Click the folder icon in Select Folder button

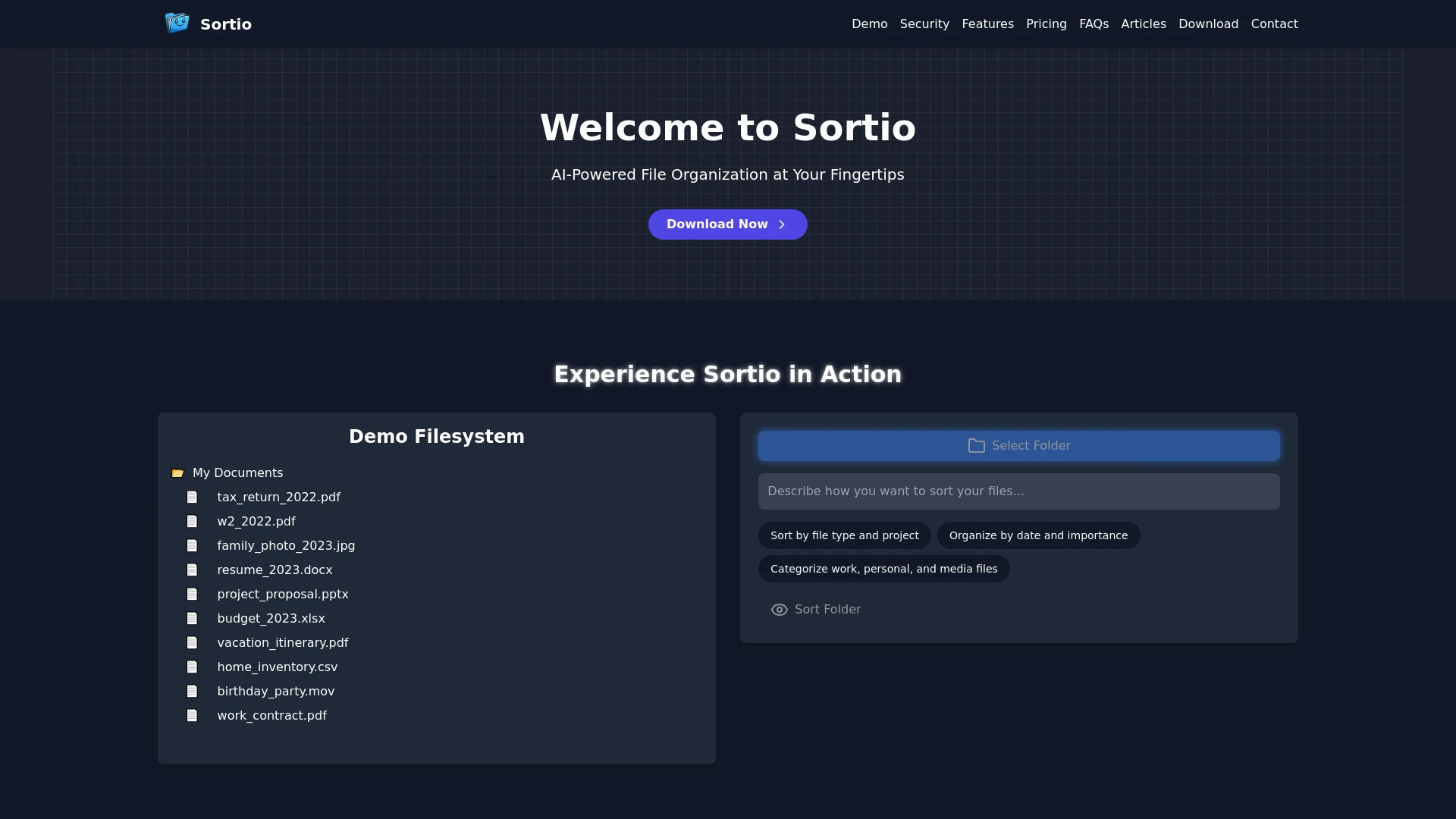click(x=977, y=445)
